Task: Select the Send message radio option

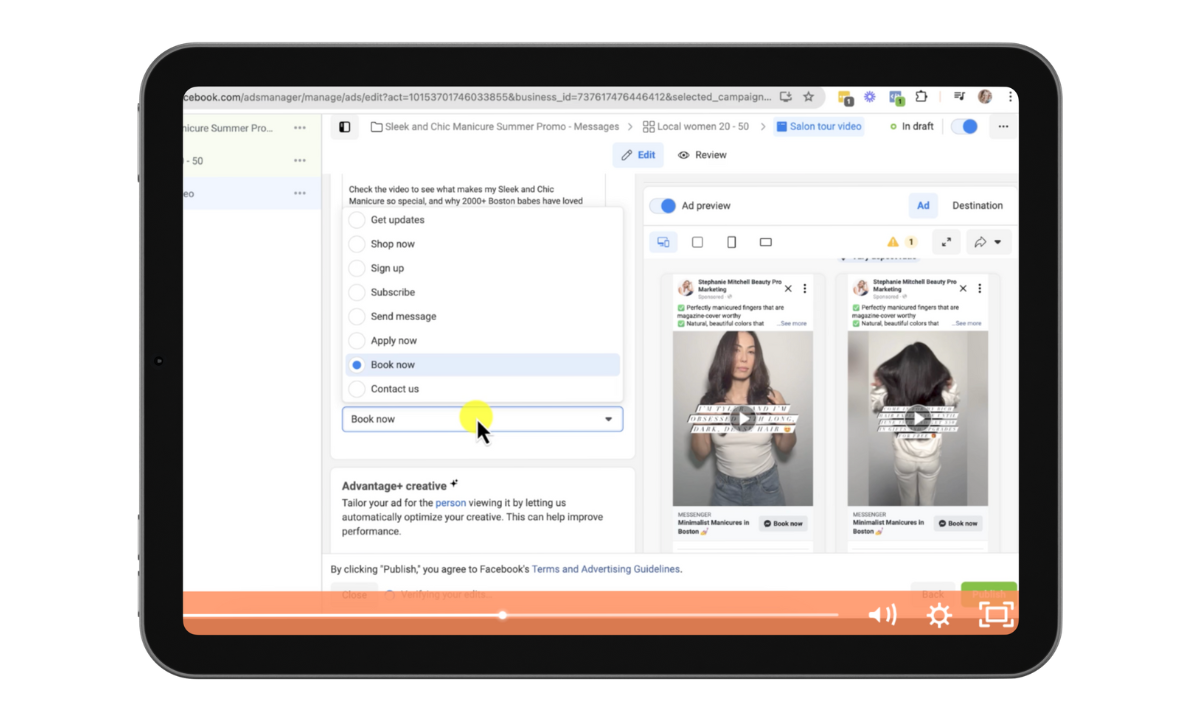Action: click(357, 316)
